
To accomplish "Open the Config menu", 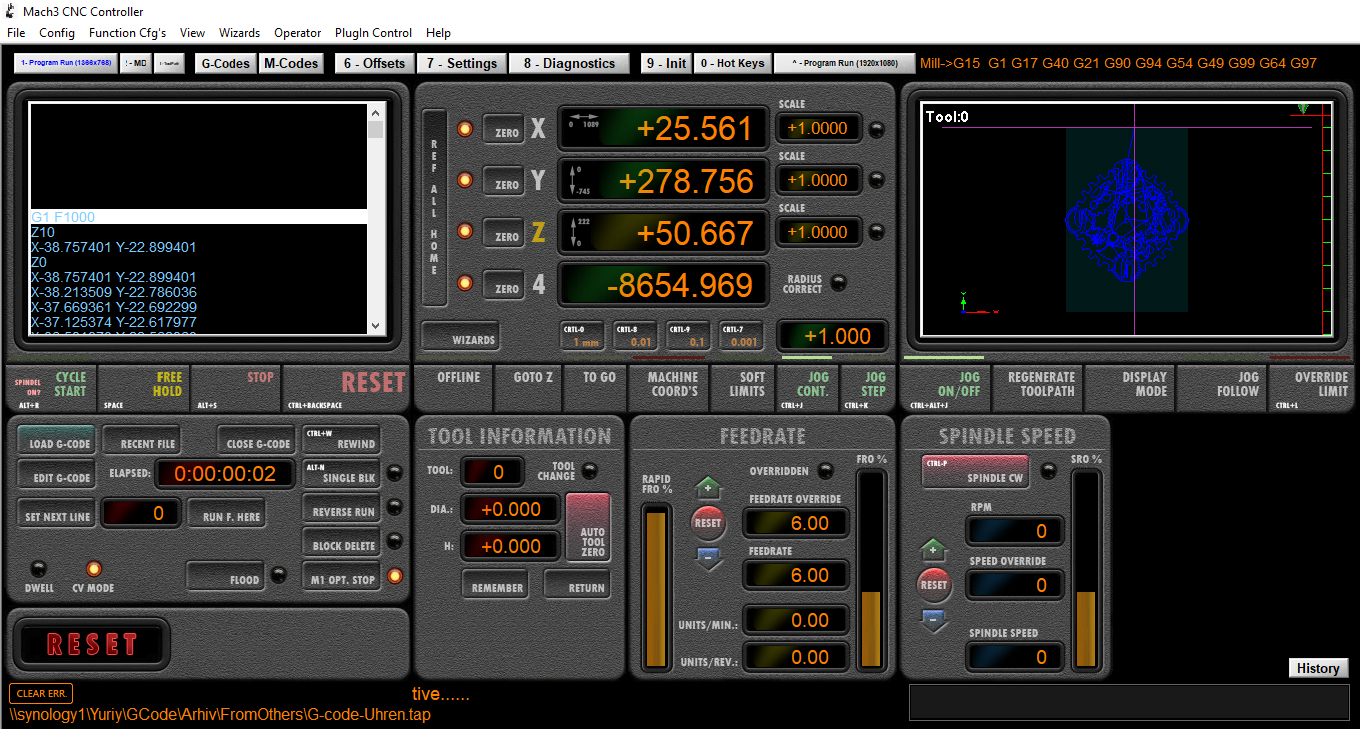I will tap(57, 33).
